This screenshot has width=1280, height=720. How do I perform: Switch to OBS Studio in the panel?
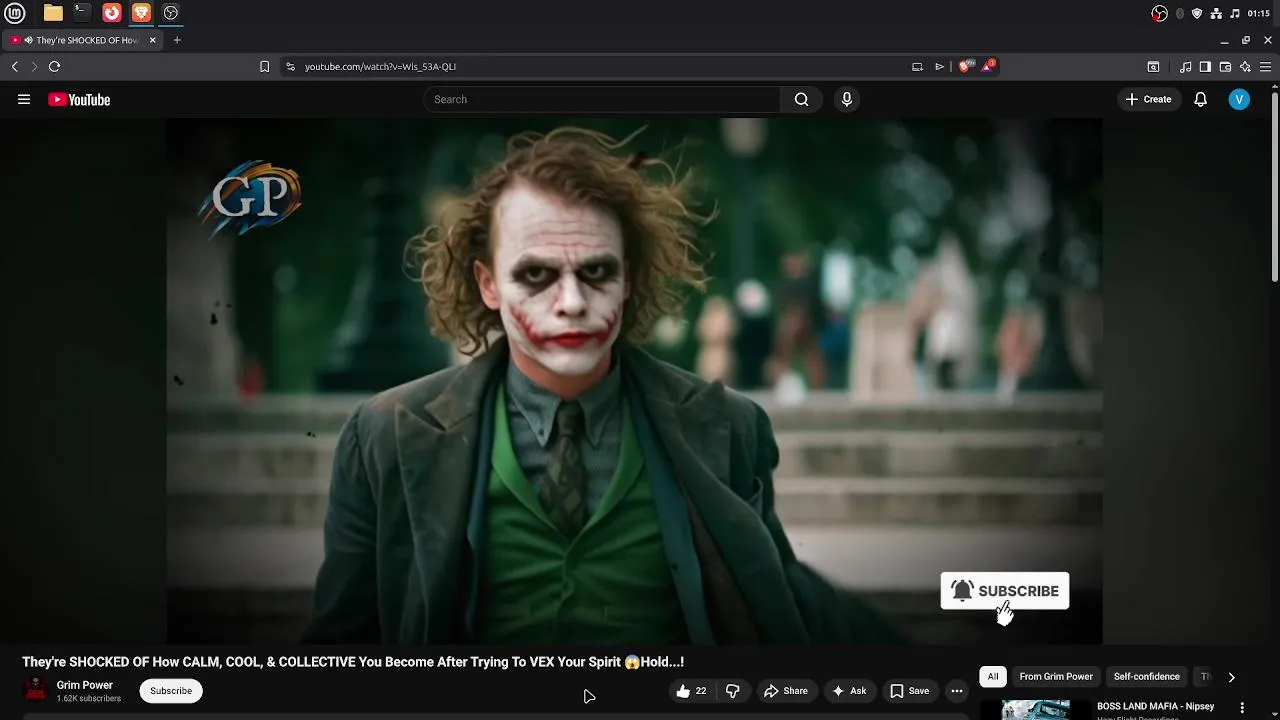171,13
